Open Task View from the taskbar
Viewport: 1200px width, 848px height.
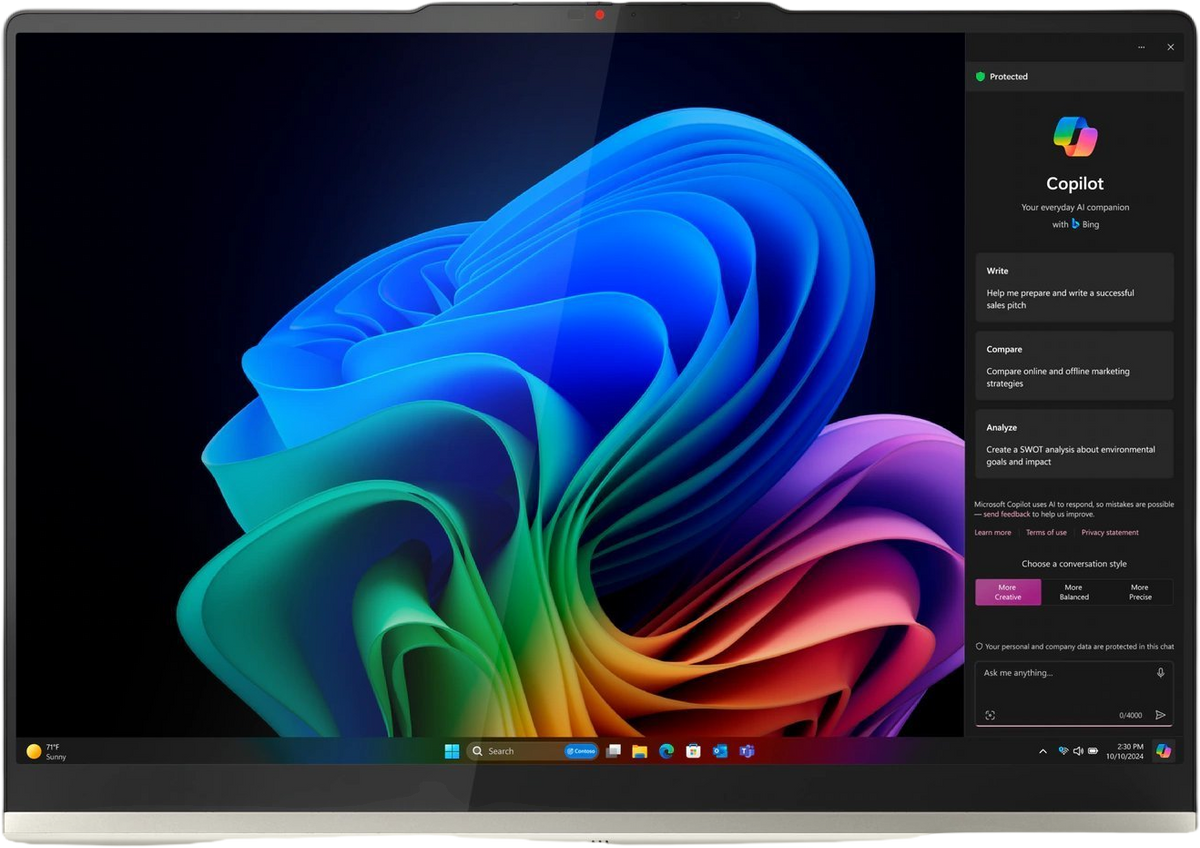pos(614,751)
